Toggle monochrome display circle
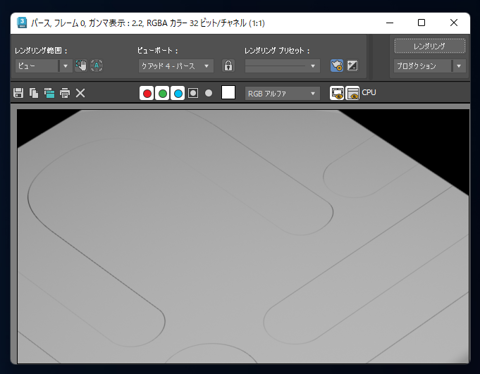Screen dimensions: 480x374 [209, 93]
